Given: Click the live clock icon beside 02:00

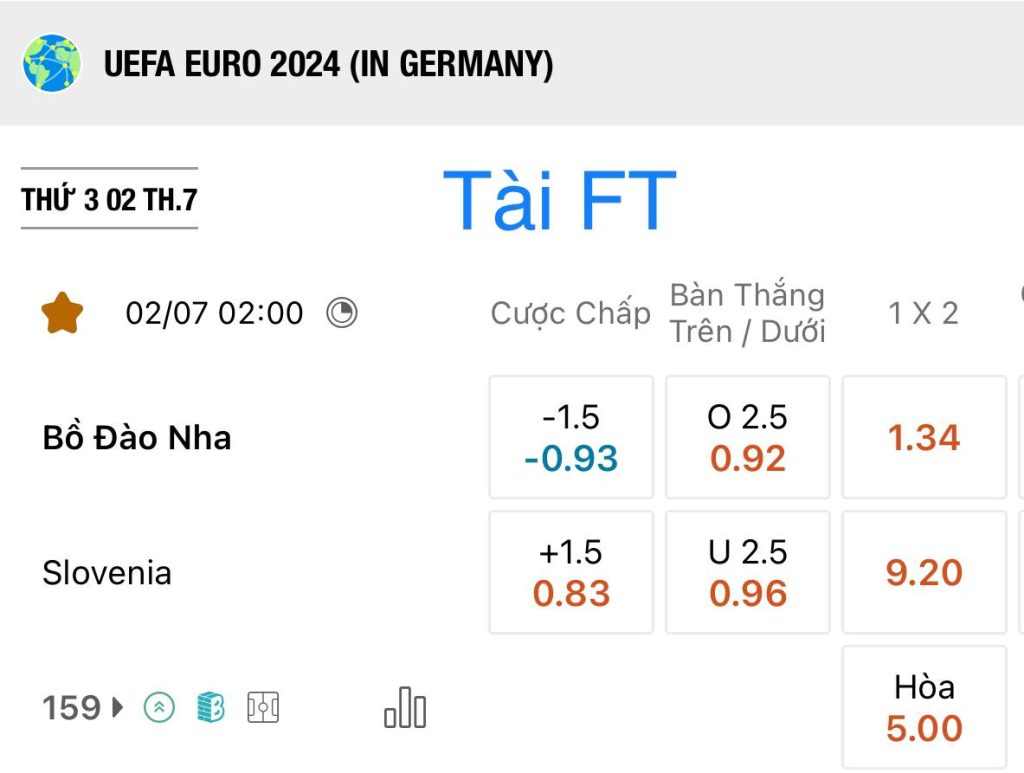Looking at the screenshot, I should coord(342,313).
